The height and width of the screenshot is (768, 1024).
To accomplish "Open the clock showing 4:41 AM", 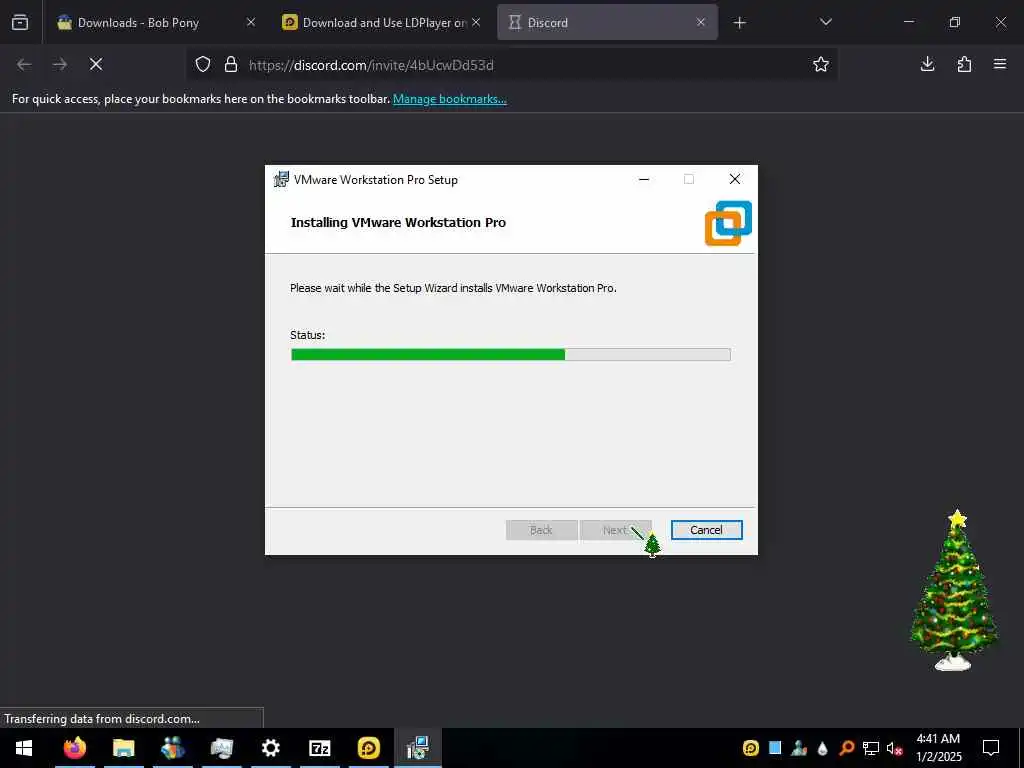I will (938, 748).
